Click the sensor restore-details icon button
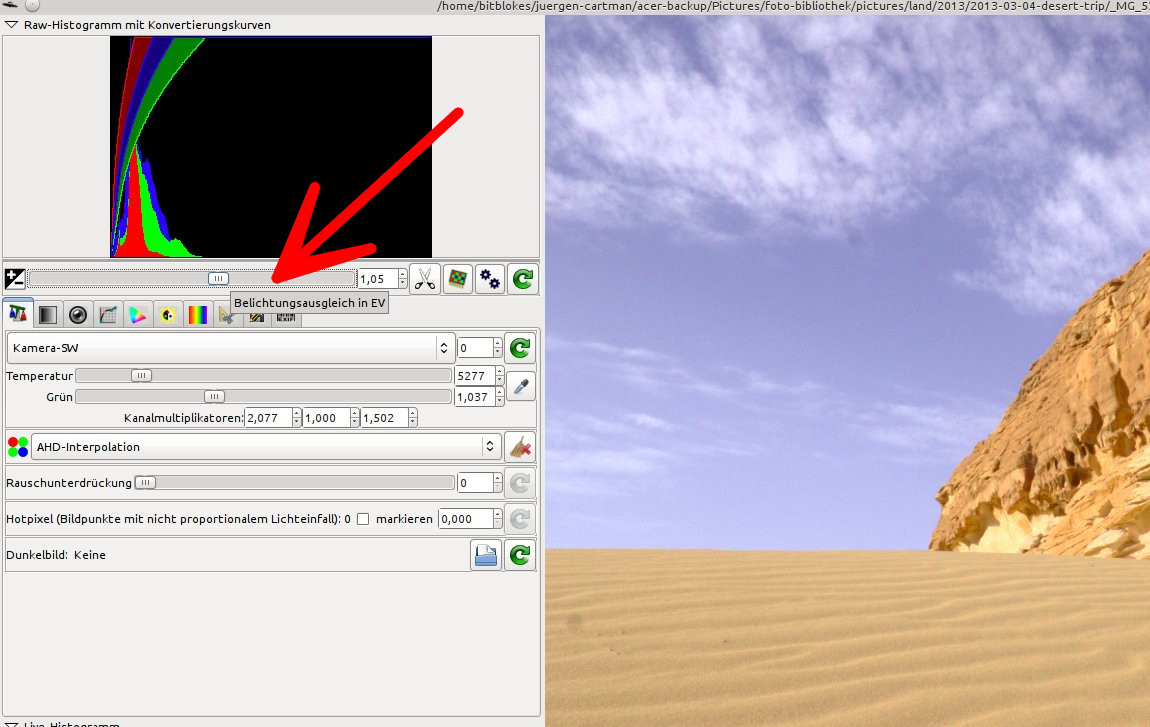Image resolution: width=1150 pixels, height=727 pixels. [458, 279]
